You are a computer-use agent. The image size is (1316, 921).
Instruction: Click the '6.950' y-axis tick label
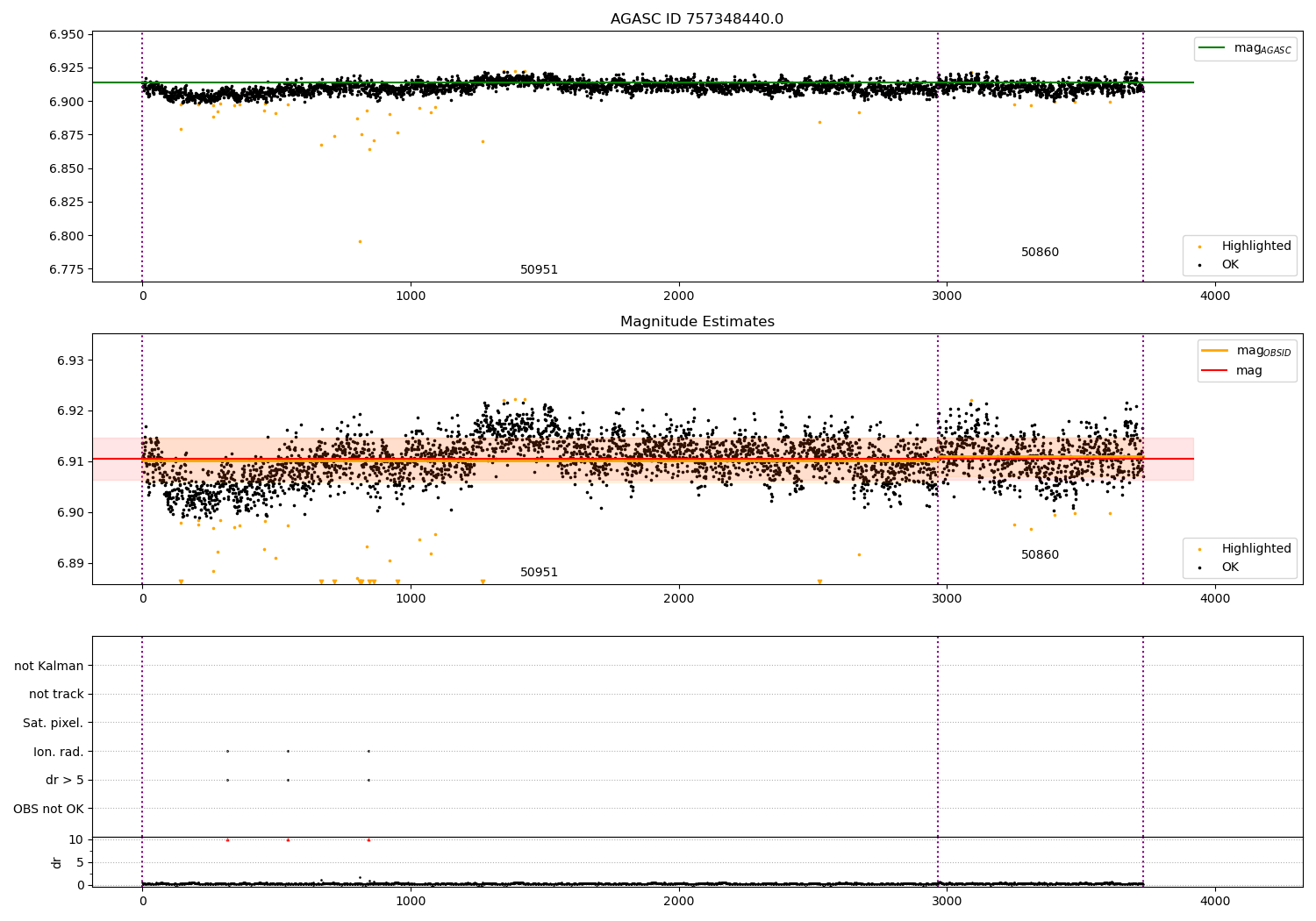(67, 35)
